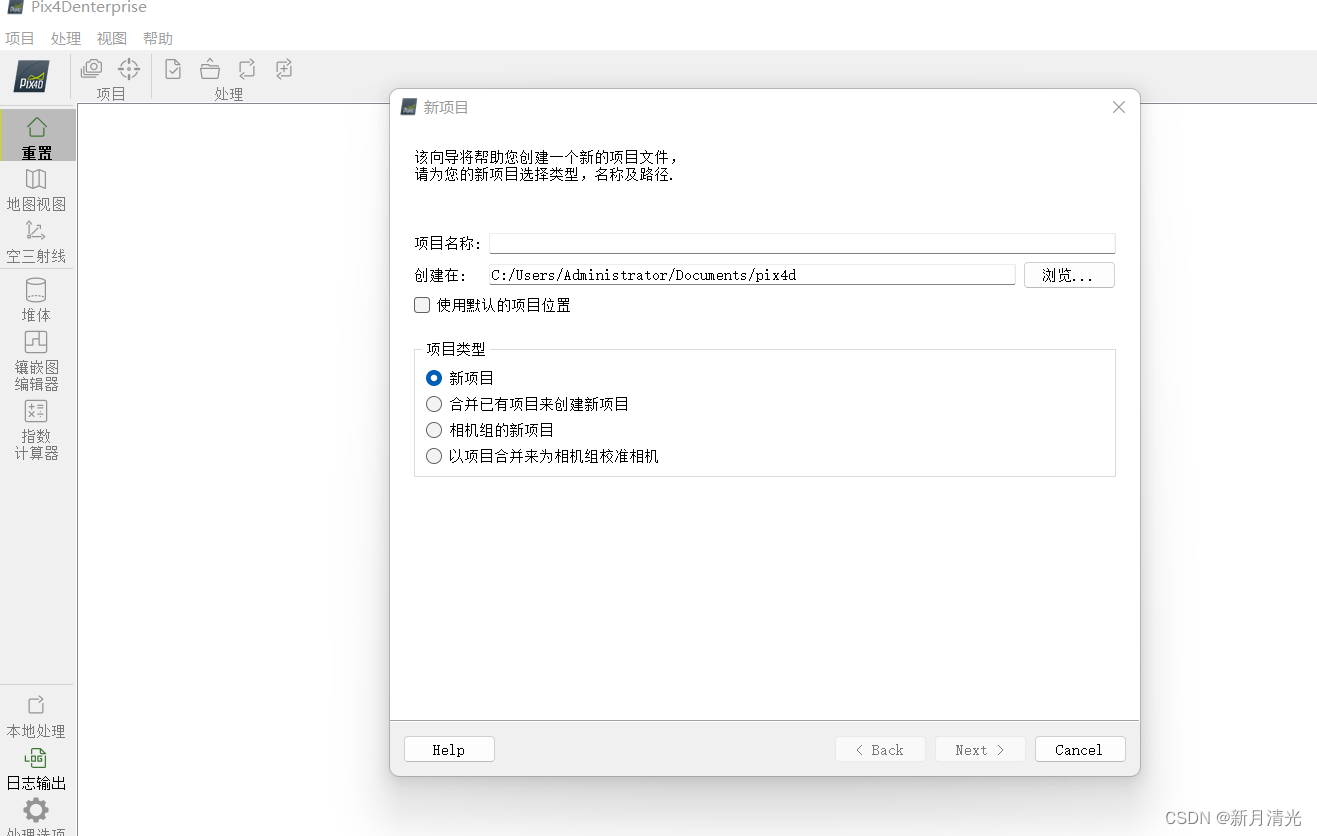
Task: Open the 空三射线 rayCloud view
Action: (x=37, y=242)
